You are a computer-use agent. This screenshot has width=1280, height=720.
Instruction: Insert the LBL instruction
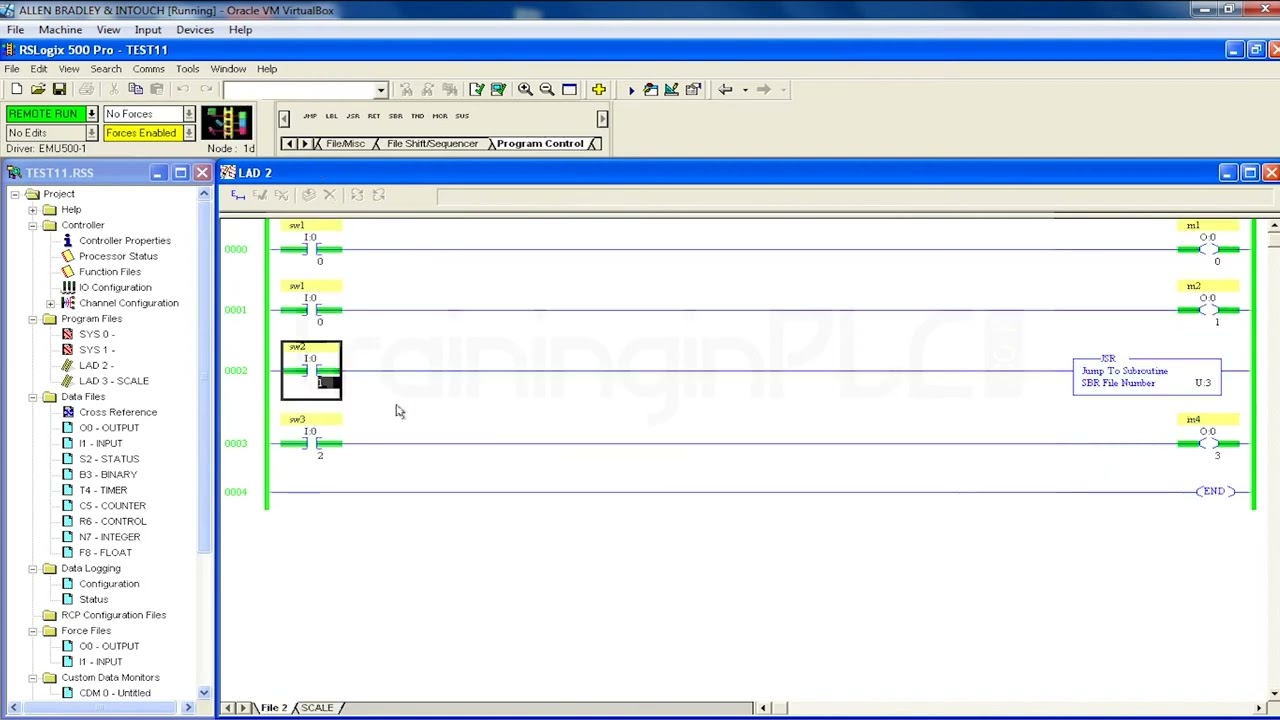tap(331, 116)
